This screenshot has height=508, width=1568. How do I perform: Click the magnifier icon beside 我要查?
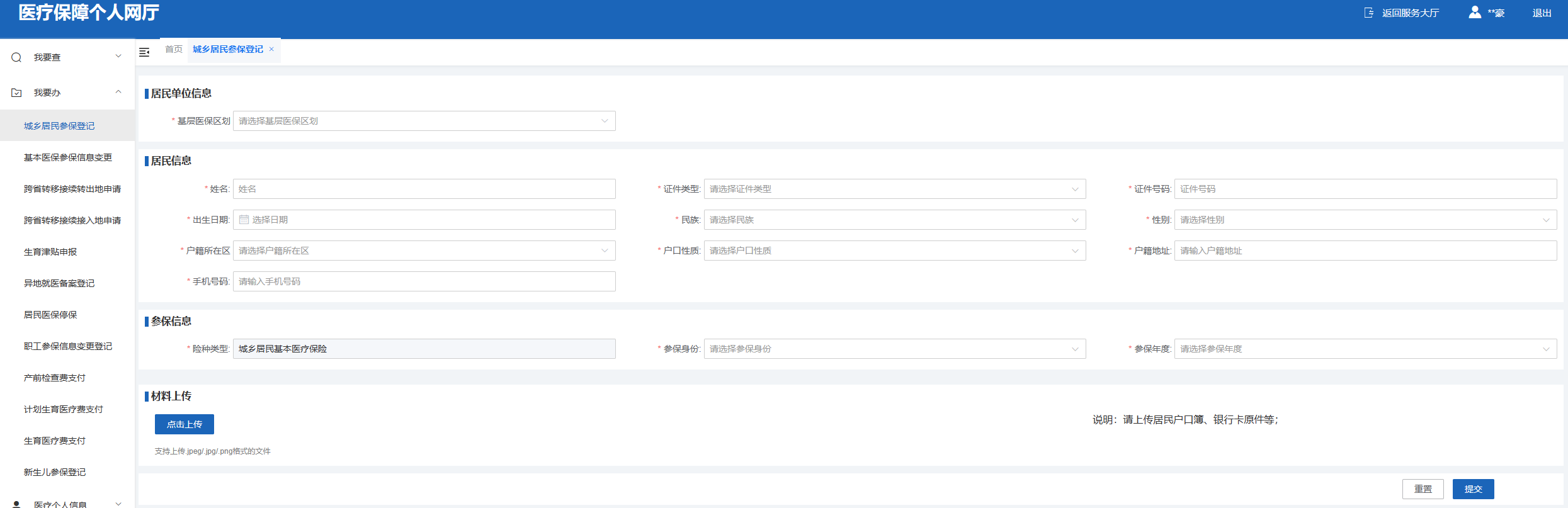tap(16, 57)
